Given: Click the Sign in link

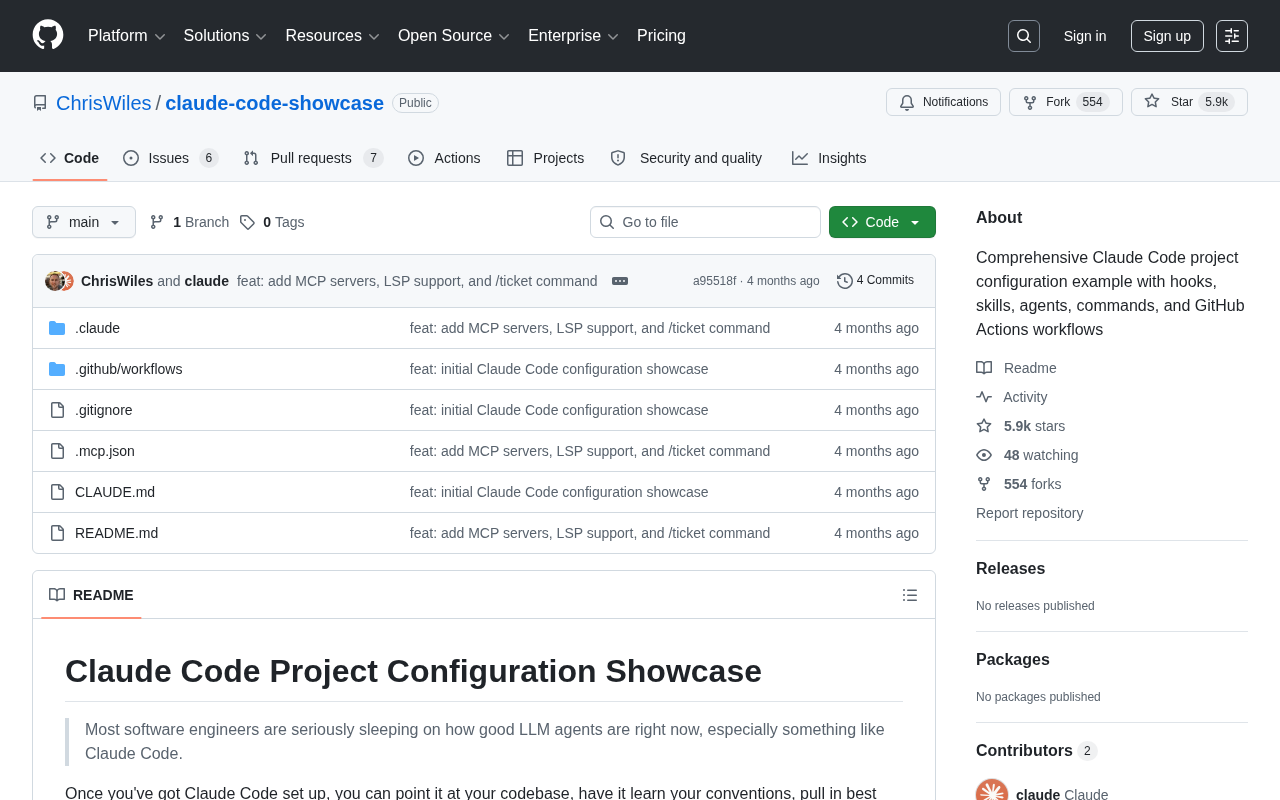Looking at the screenshot, I should 1085,36.
